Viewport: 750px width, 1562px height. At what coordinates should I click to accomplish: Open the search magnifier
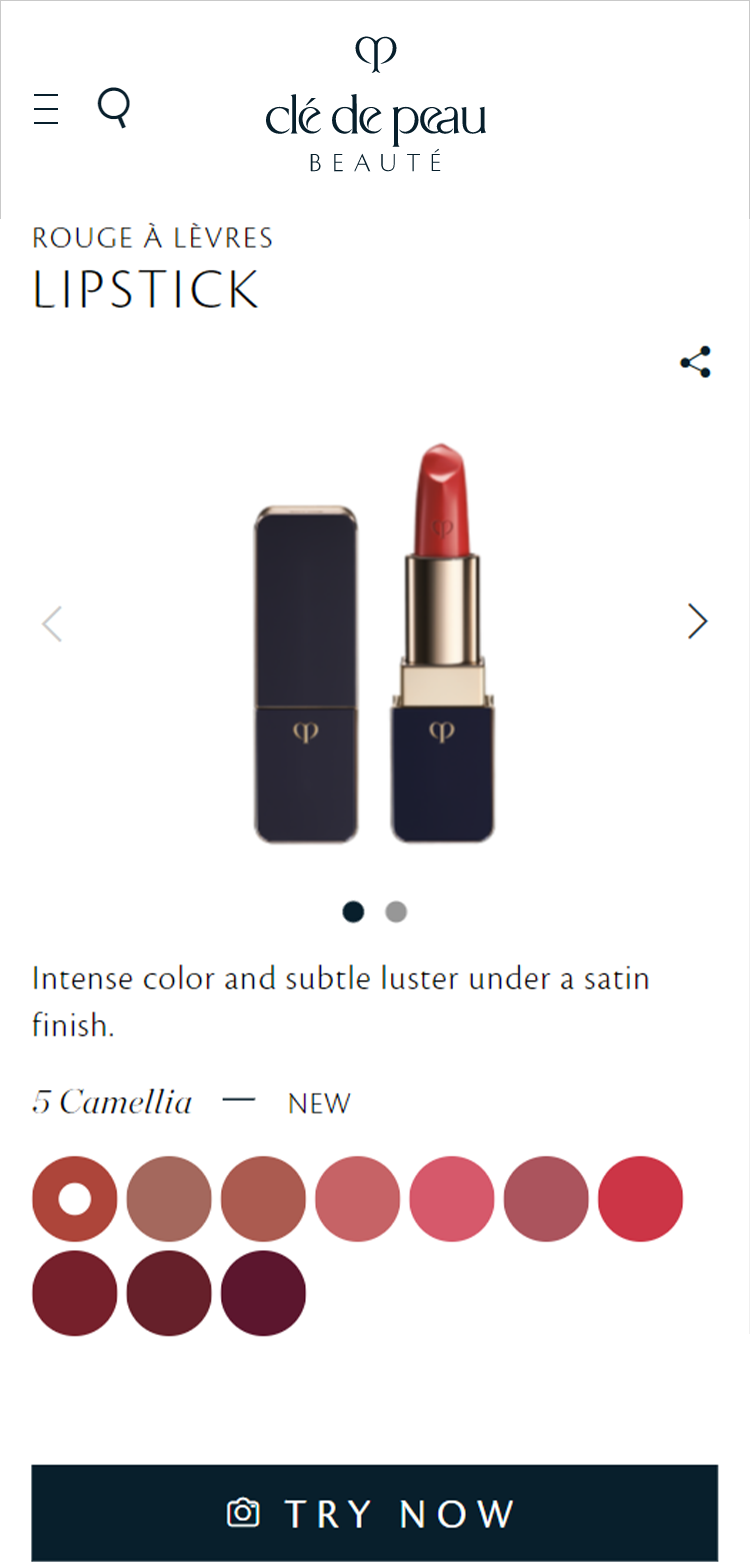114,107
